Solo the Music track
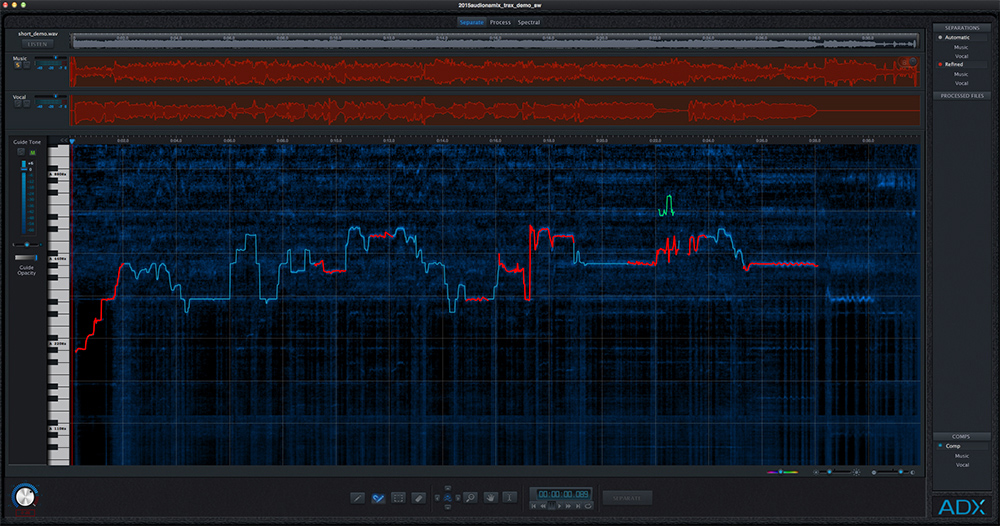The height and width of the screenshot is (526, 1000). [x=19, y=67]
